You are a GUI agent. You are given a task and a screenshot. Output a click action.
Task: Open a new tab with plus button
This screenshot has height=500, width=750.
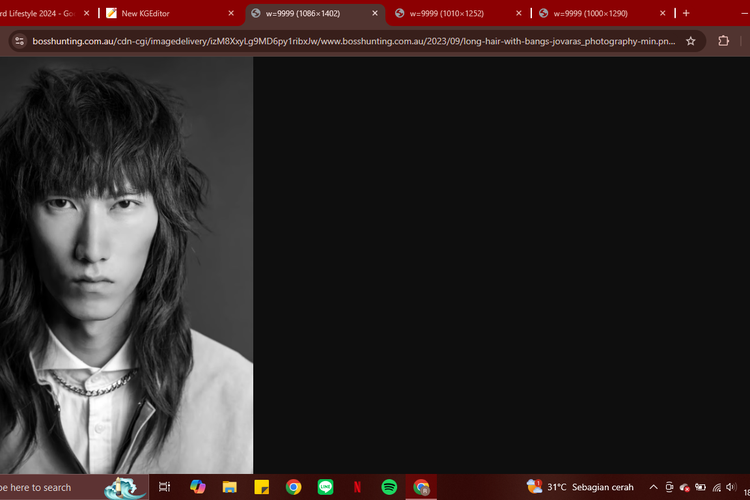point(686,13)
